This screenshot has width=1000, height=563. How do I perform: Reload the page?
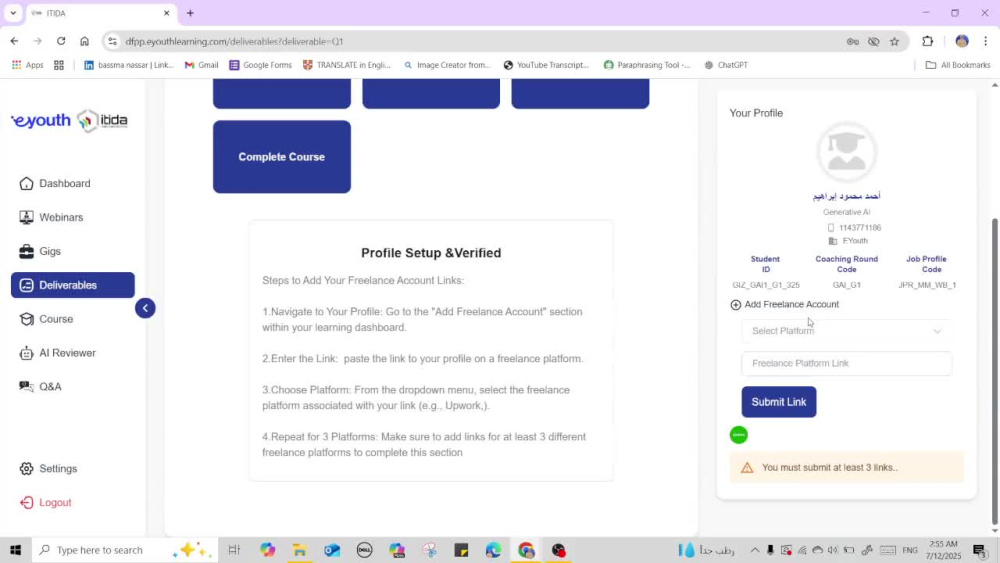pos(61,41)
